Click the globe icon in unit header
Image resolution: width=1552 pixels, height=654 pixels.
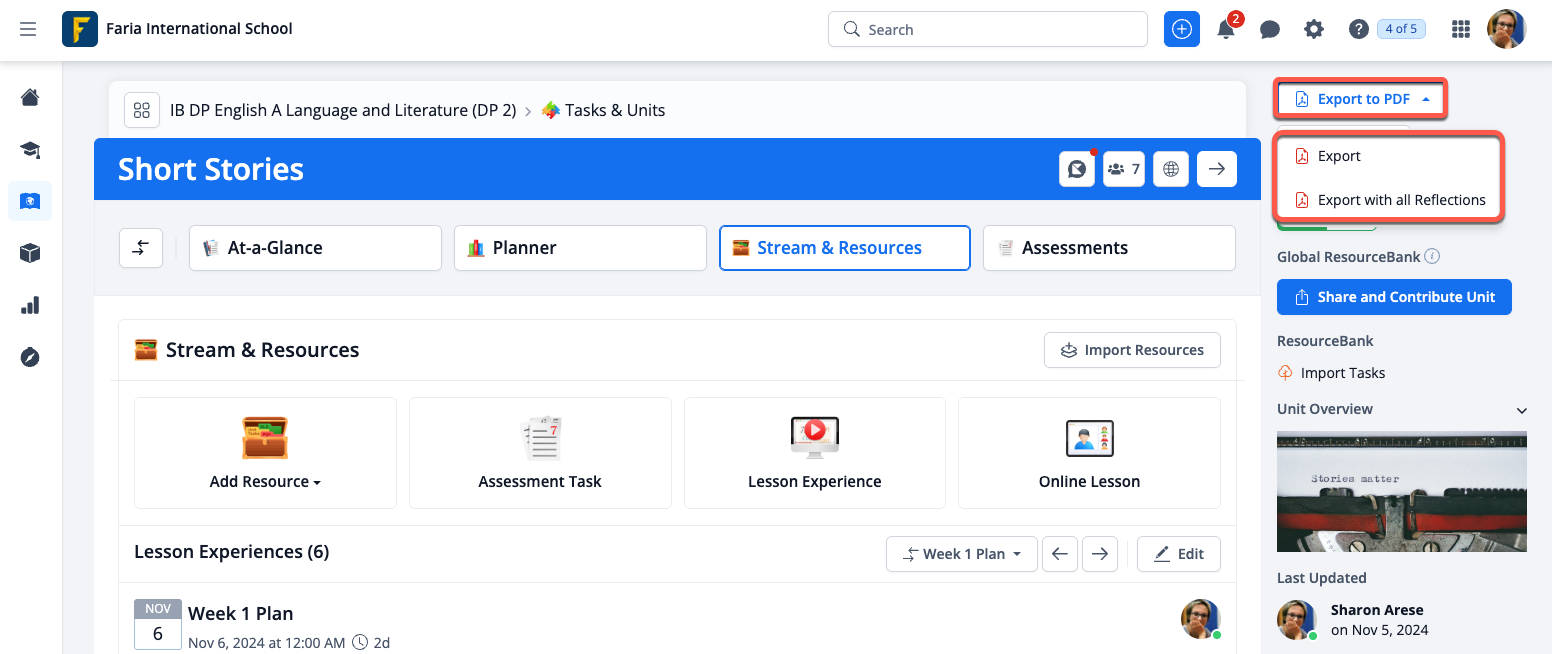1171,169
